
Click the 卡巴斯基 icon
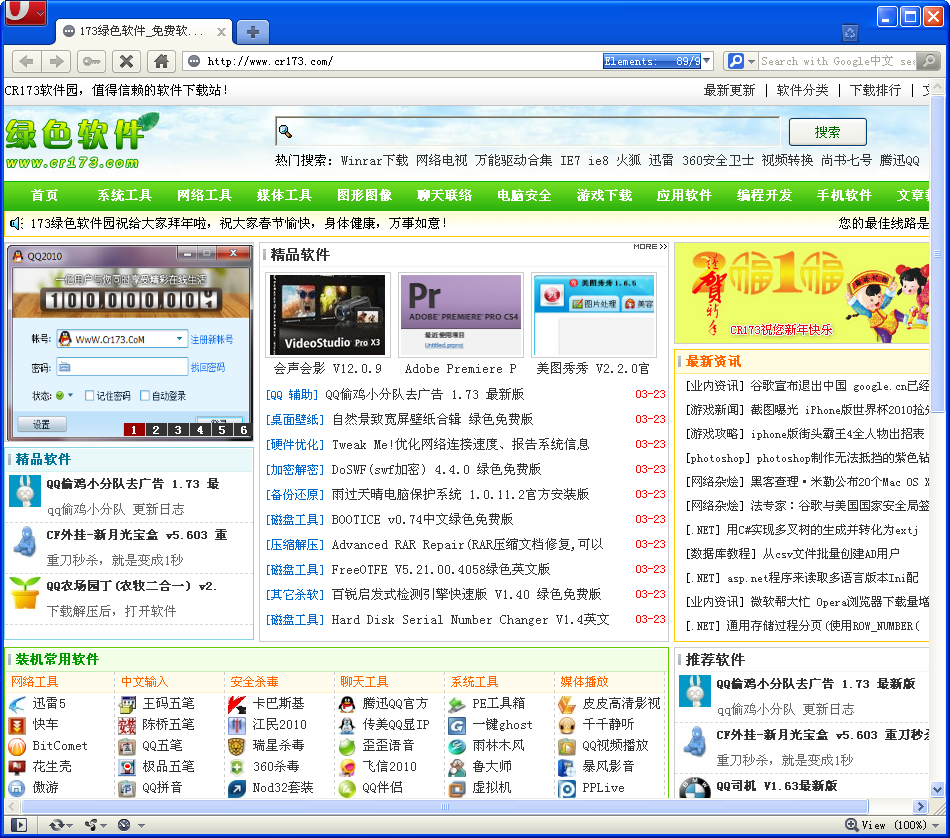pyautogui.click(x=237, y=704)
